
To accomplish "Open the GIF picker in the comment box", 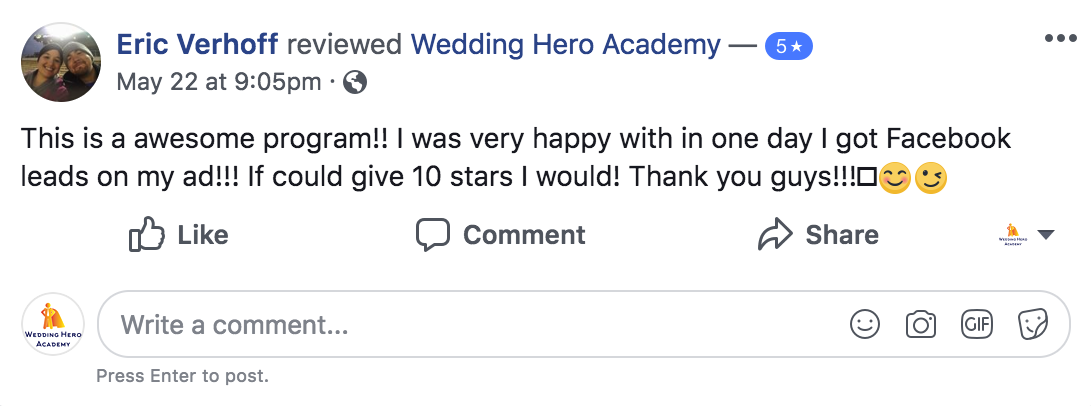I will [975, 324].
